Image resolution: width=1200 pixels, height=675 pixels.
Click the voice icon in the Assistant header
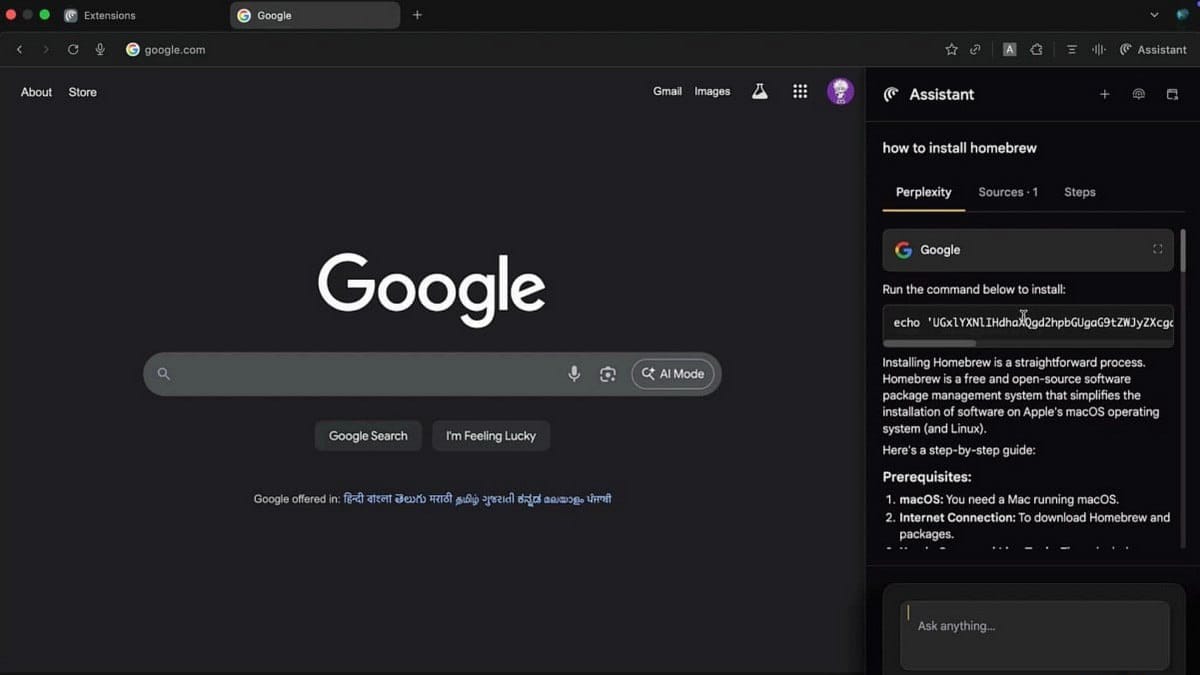pos(1138,94)
